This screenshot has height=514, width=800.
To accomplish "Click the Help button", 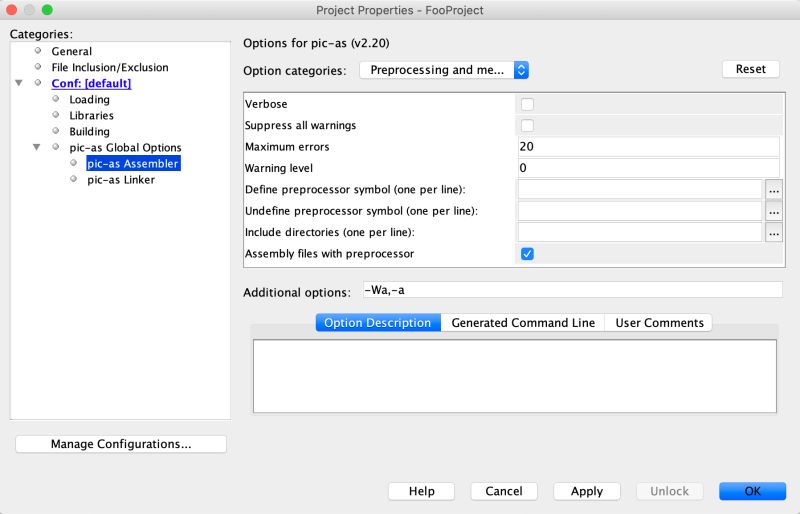I will pyautogui.click(x=421, y=491).
